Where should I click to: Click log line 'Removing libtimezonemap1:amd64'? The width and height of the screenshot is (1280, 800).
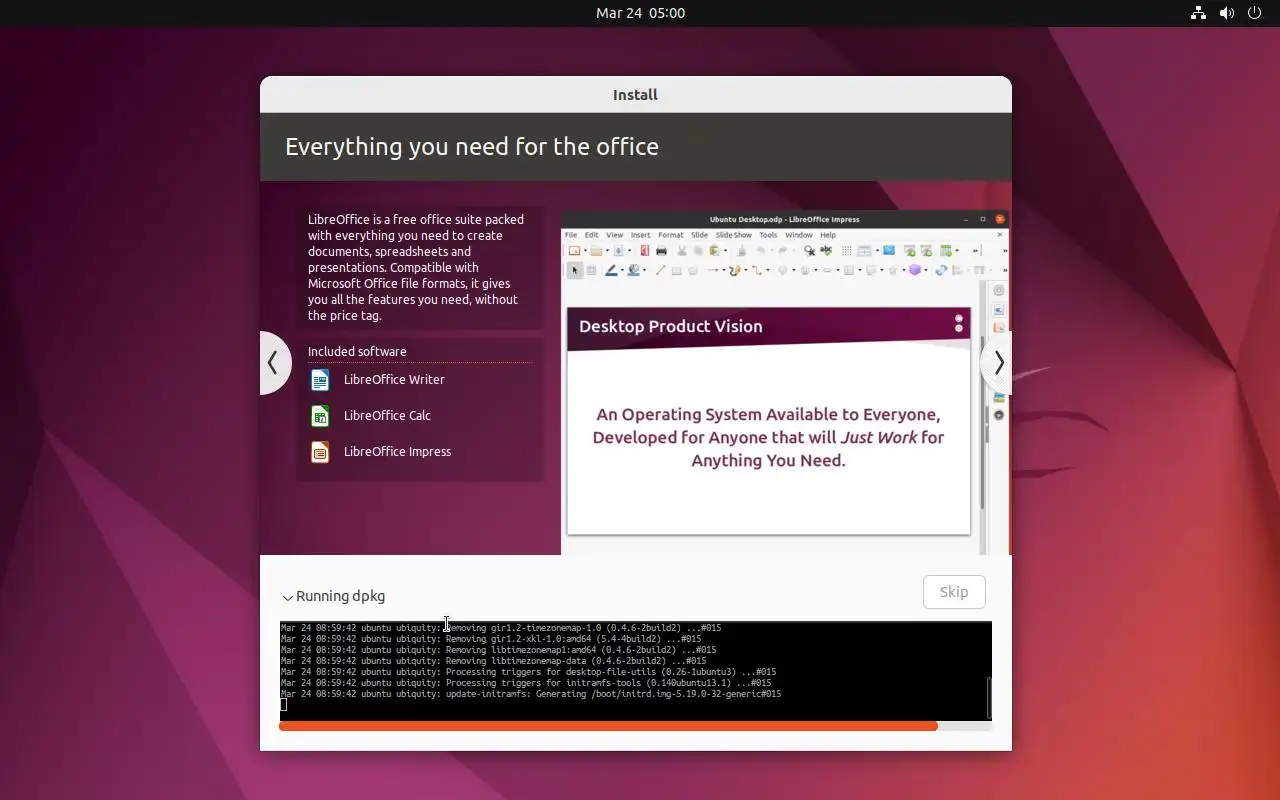(498, 650)
